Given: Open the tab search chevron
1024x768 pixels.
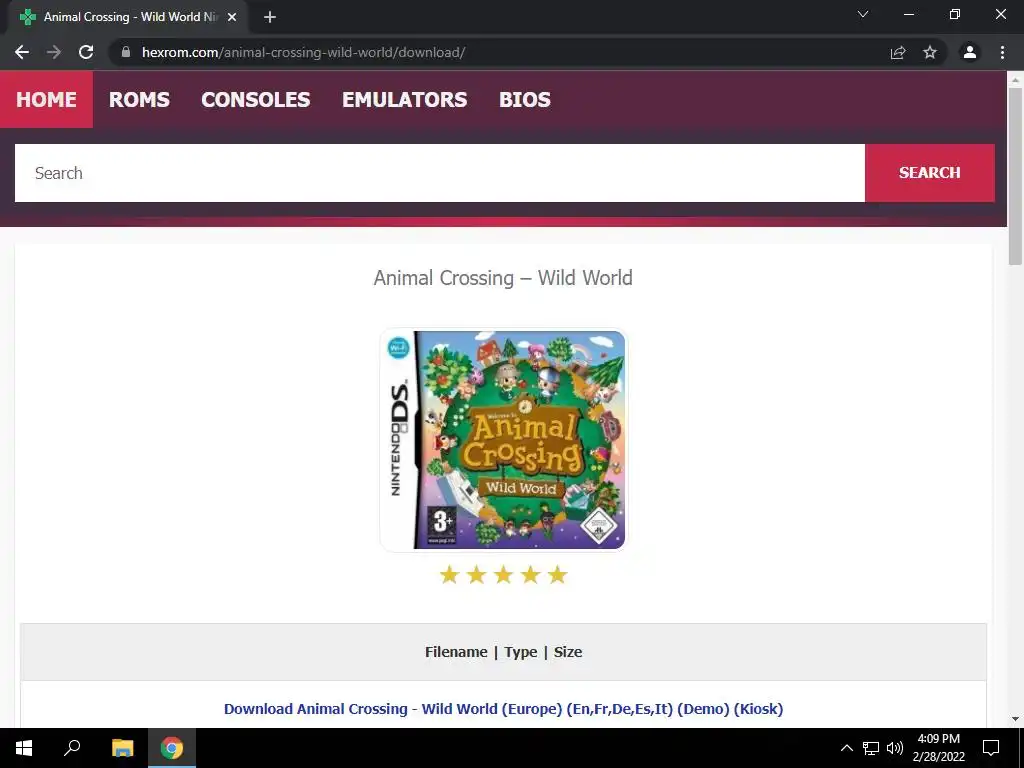Looking at the screenshot, I should point(863,14).
